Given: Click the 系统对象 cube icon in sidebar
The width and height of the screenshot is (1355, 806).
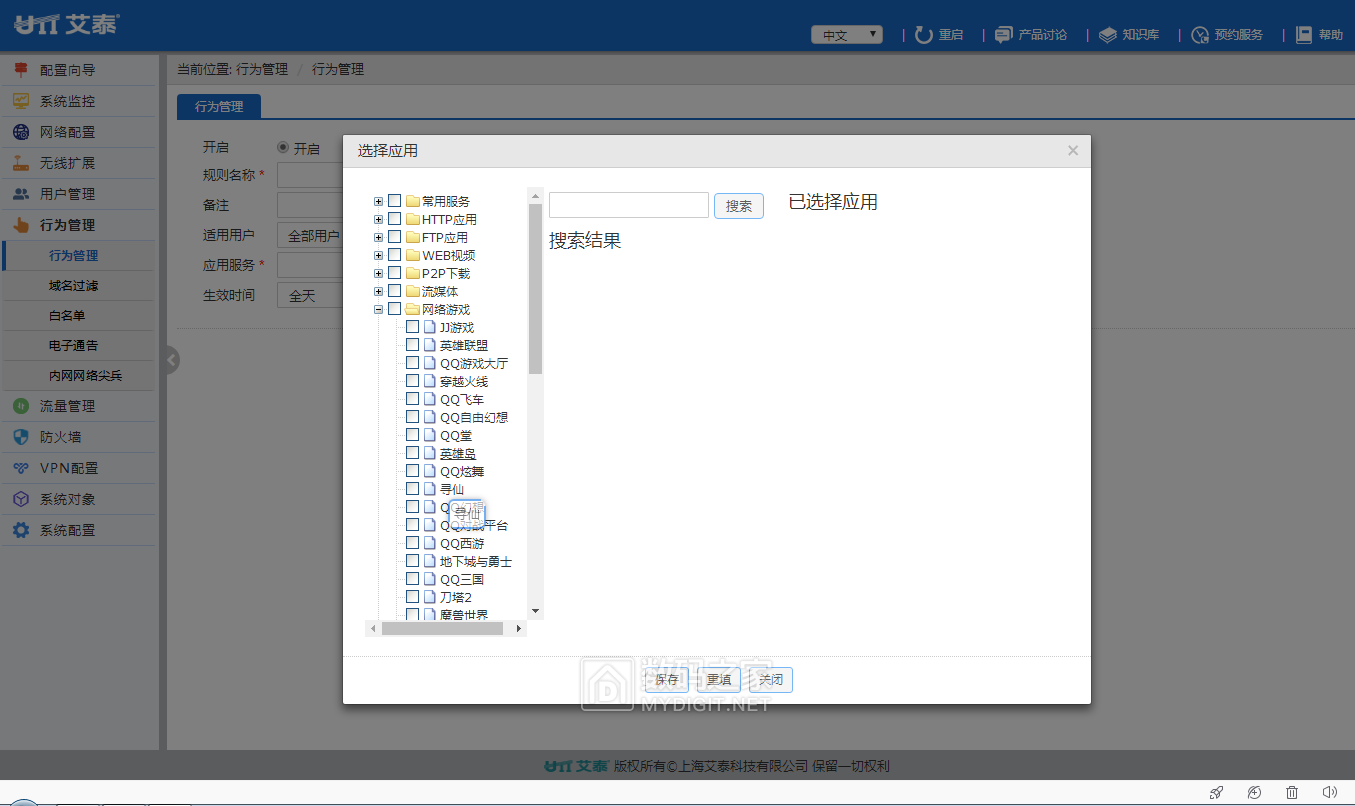Looking at the screenshot, I should [x=21, y=499].
